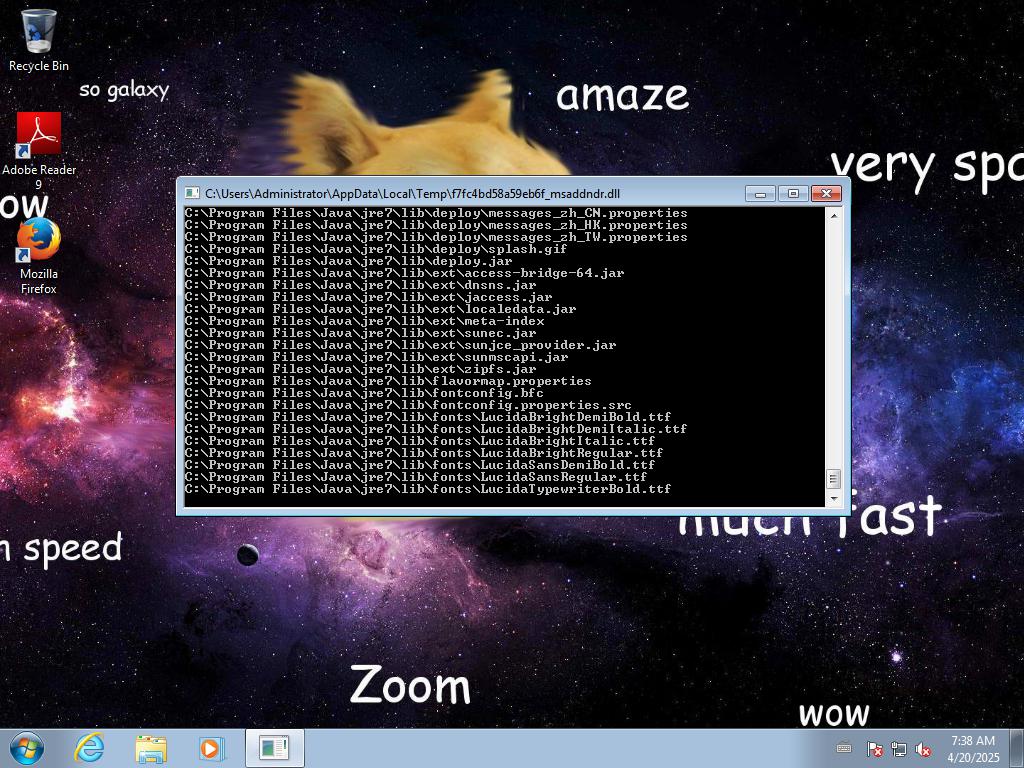Screen dimensions: 1024x768
Task: Click the console scrollbar down arrow
Action: coord(833,499)
